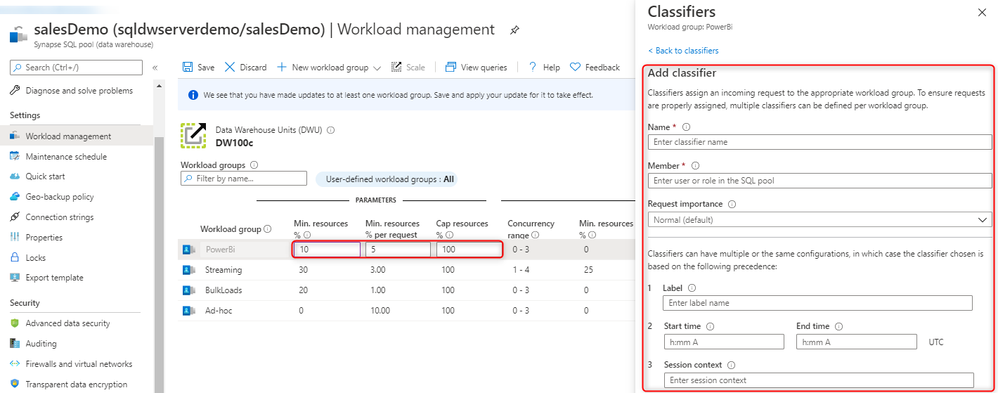Click the classifier Name input field
The image size is (998, 393).
click(x=820, y=142)
